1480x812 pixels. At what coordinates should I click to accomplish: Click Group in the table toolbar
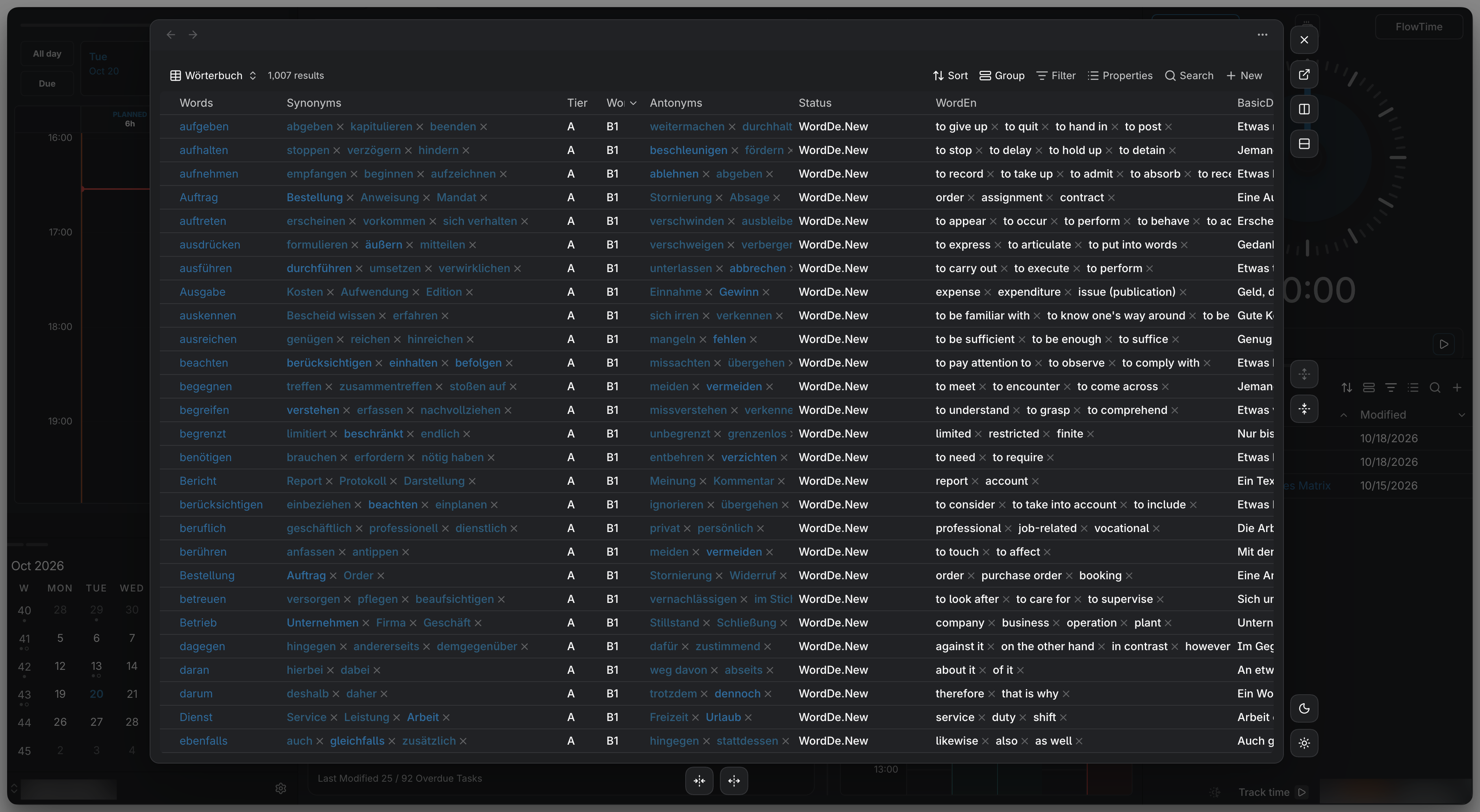pyautogui.click(x=1002, y=75)
